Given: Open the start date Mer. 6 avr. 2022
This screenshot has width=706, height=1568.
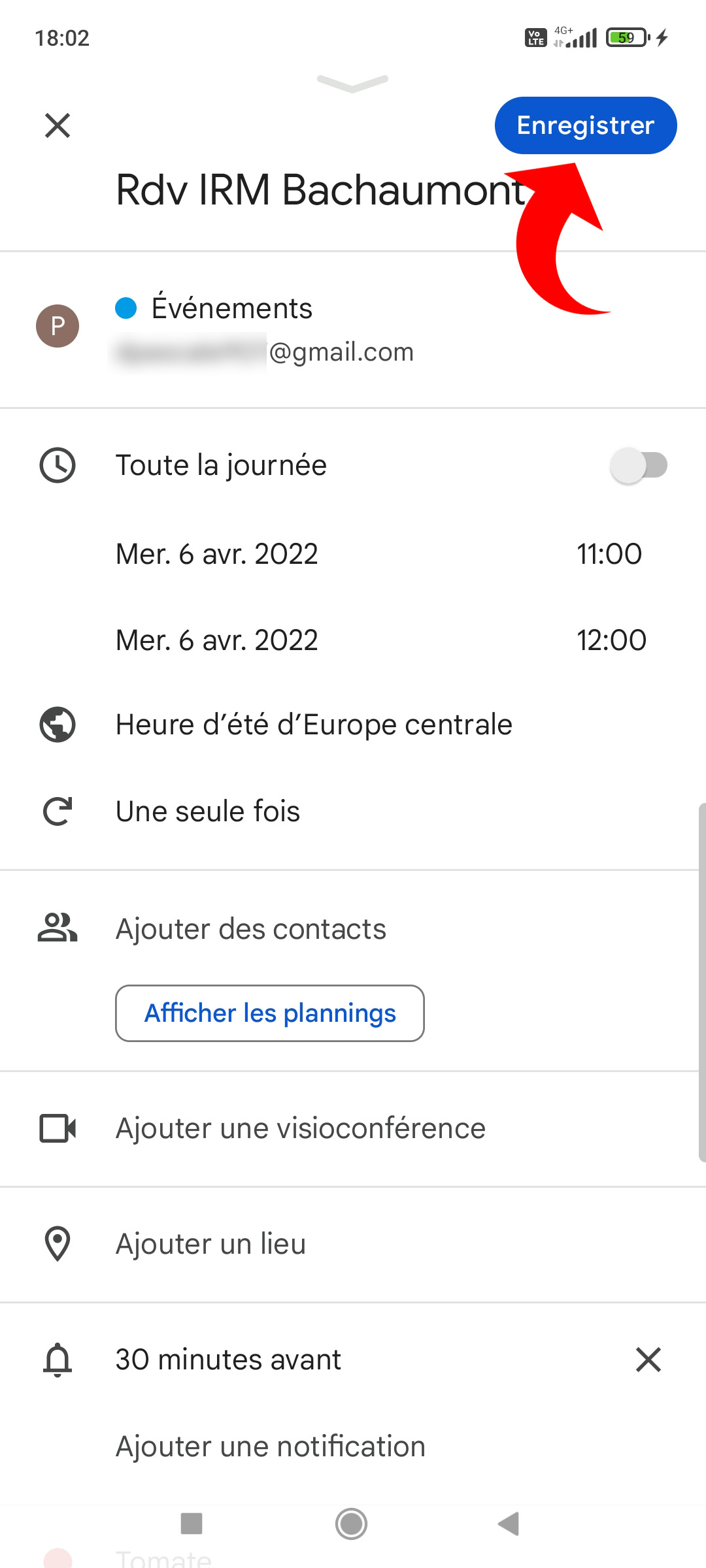Looking at the screenshot, I should coord(216,554).
